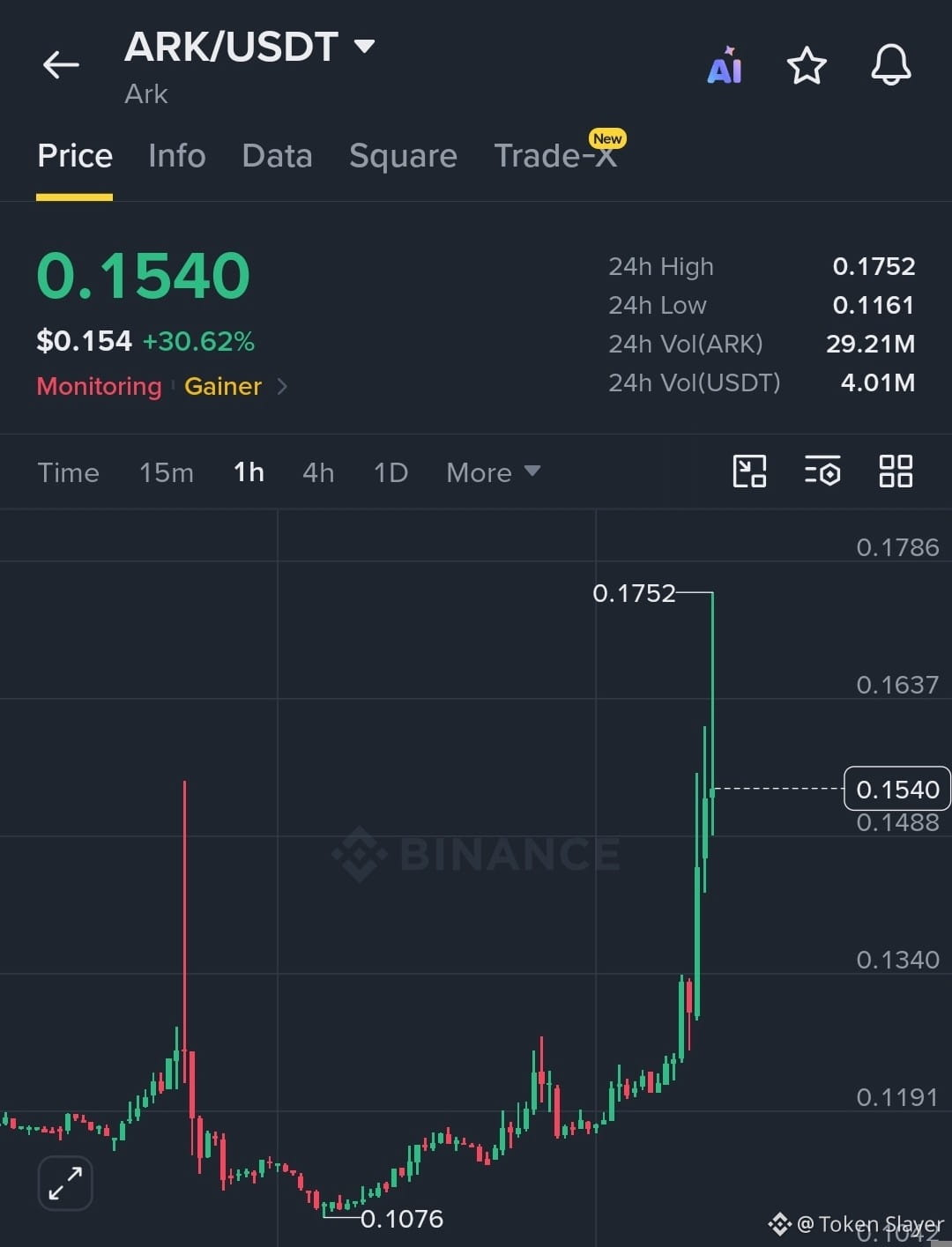The image size is (952, 1247).
Task: Expand chart to fullscreen
Action: [65, 1183]
